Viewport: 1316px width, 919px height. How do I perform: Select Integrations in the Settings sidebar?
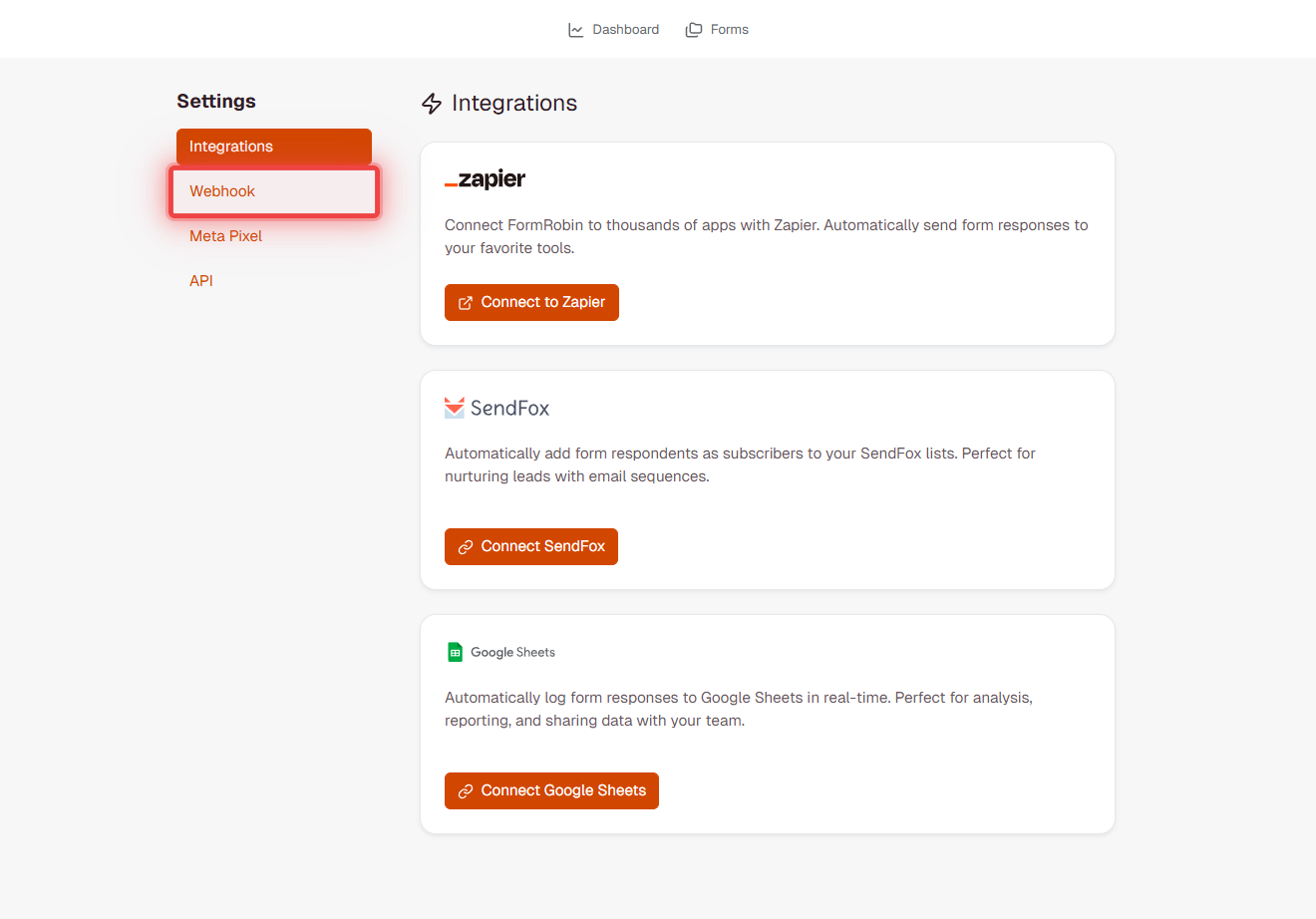pyautogui.click(x=230, y=146)
